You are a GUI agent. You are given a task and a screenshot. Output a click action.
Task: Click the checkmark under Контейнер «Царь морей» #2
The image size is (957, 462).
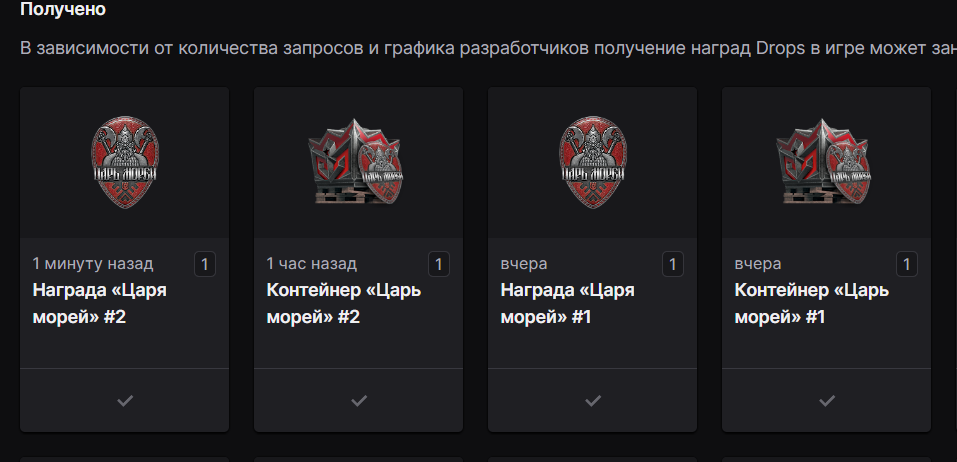pos(358,400)
